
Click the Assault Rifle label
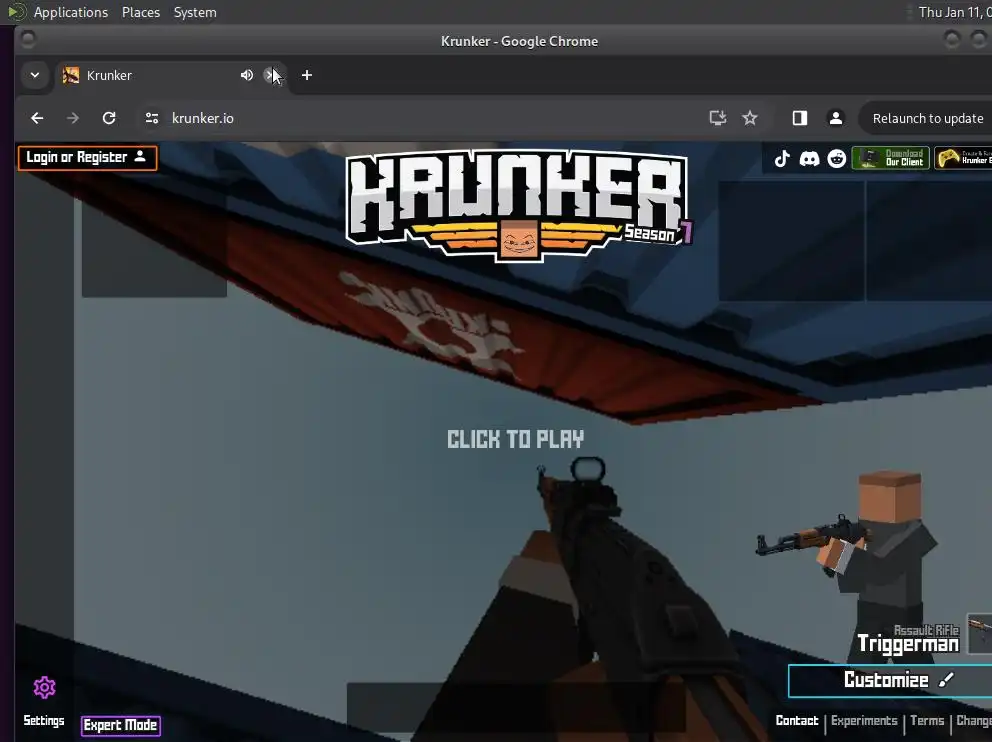(x=926, y=629)
